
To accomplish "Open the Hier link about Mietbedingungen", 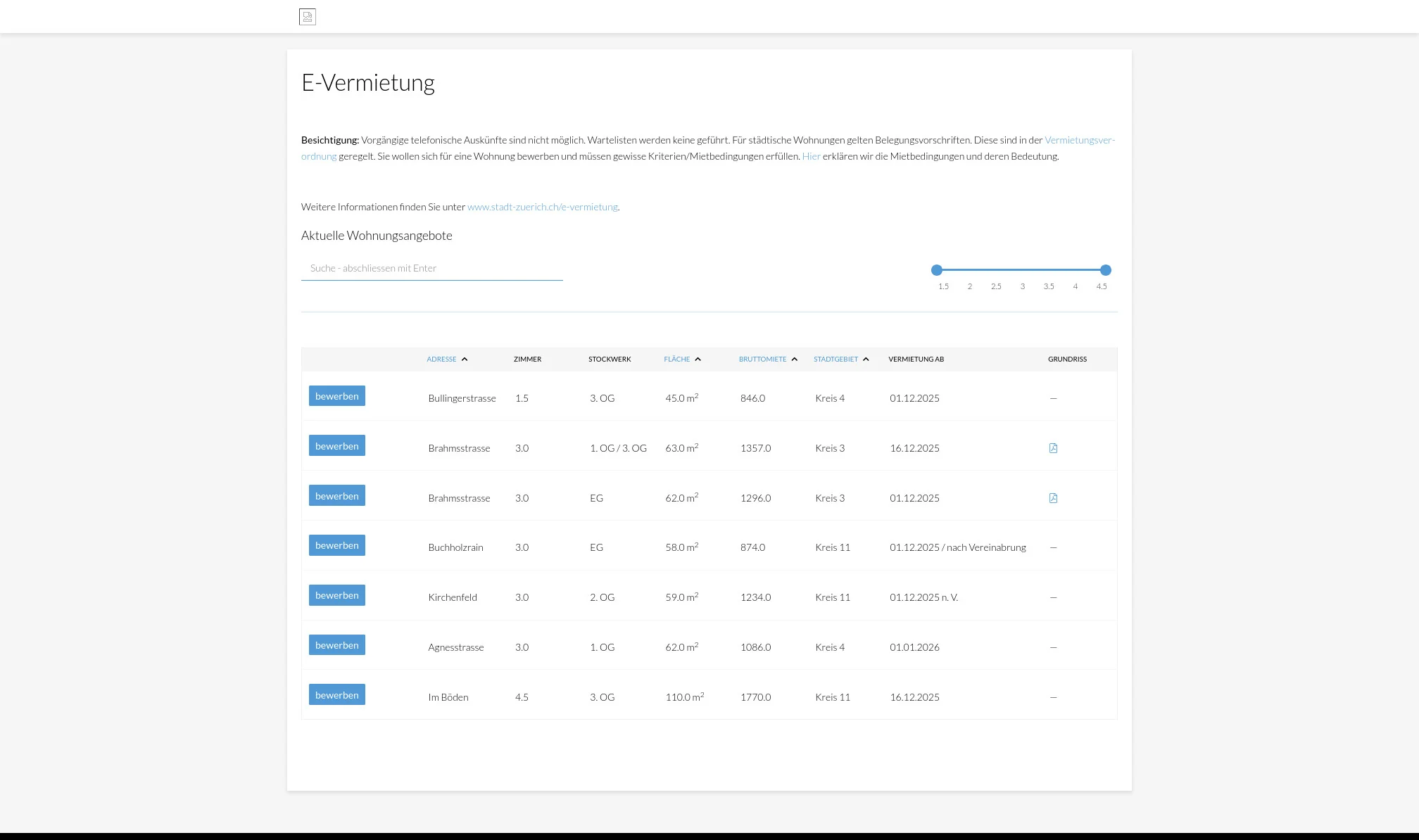I will pyautogui.click(x=811, y=156).
